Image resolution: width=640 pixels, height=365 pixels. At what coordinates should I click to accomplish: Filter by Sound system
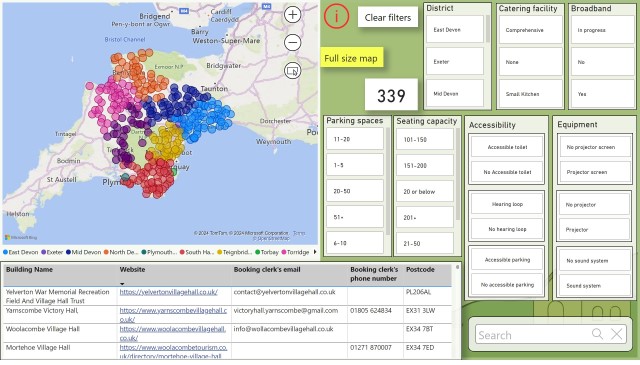595,286
